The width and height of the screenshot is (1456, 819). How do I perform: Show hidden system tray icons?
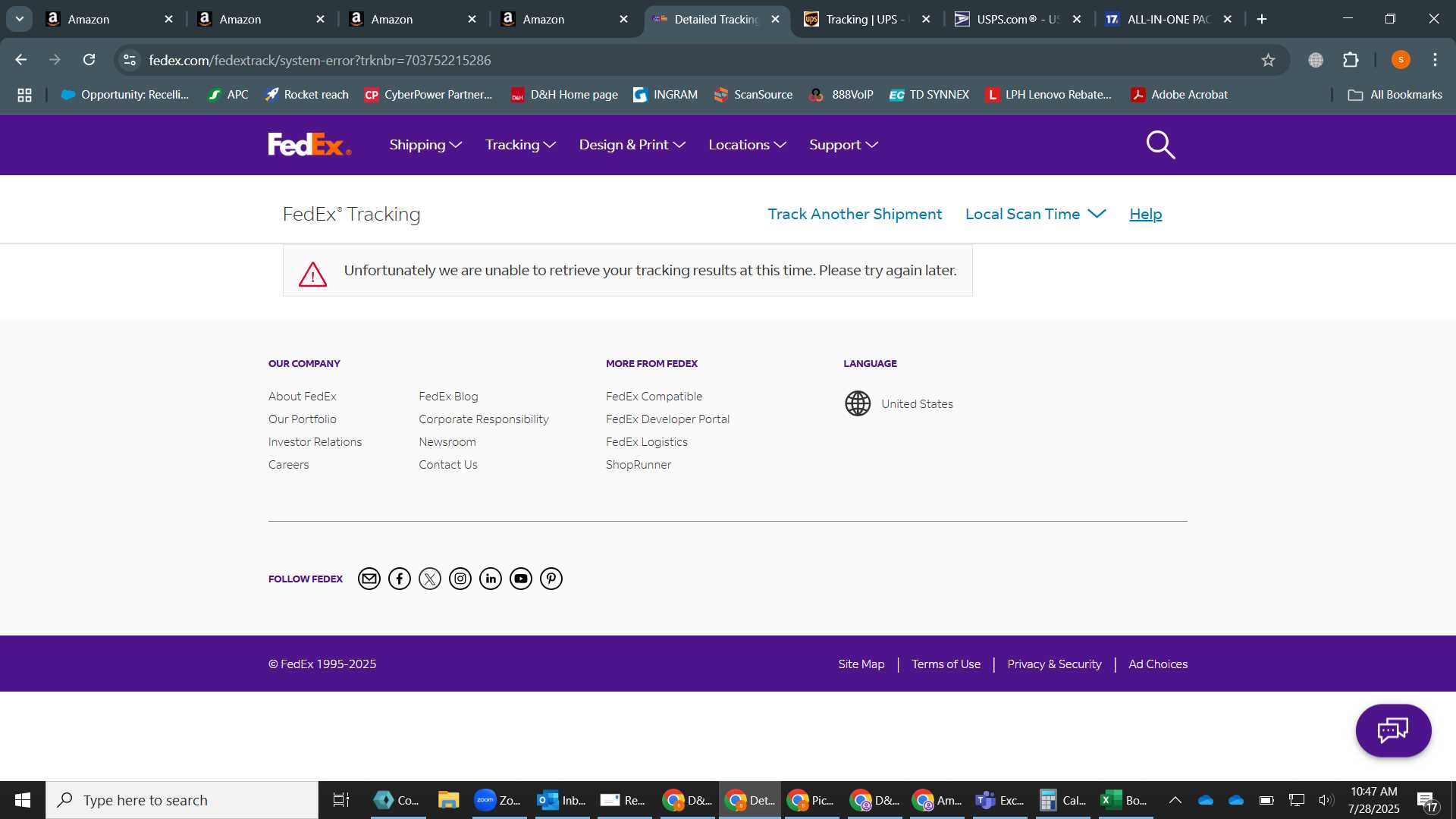point(1175,800)
